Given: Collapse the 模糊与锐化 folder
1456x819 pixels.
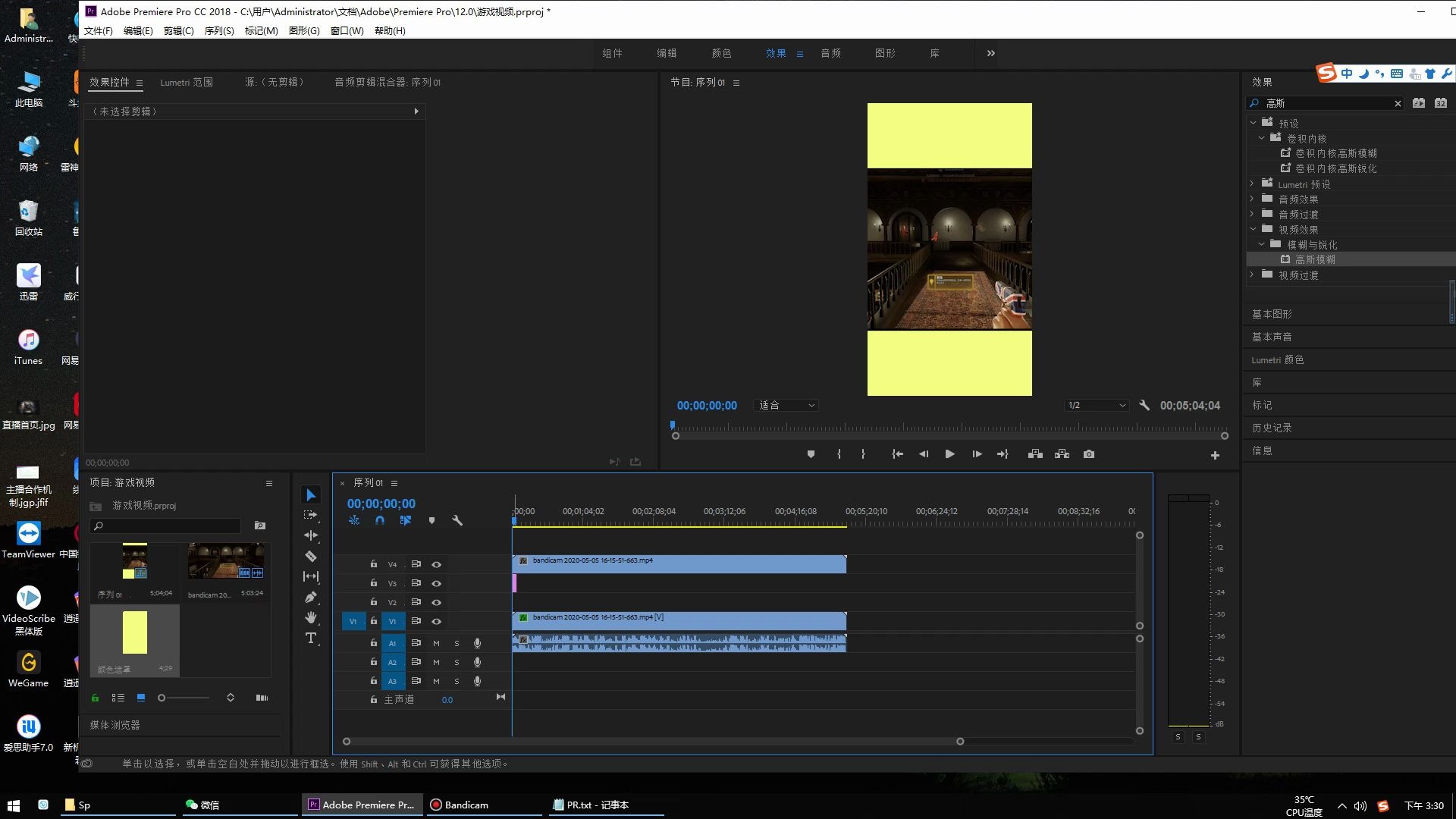Looking at the screenshot, I should pyautogui.click(x=1262, y=244).
